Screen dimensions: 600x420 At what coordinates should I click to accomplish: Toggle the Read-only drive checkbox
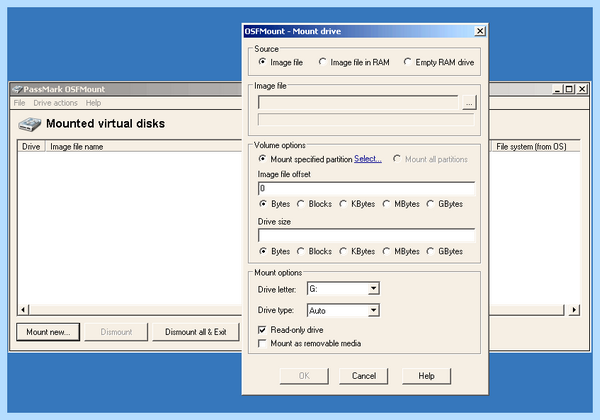tap(262, 330)
